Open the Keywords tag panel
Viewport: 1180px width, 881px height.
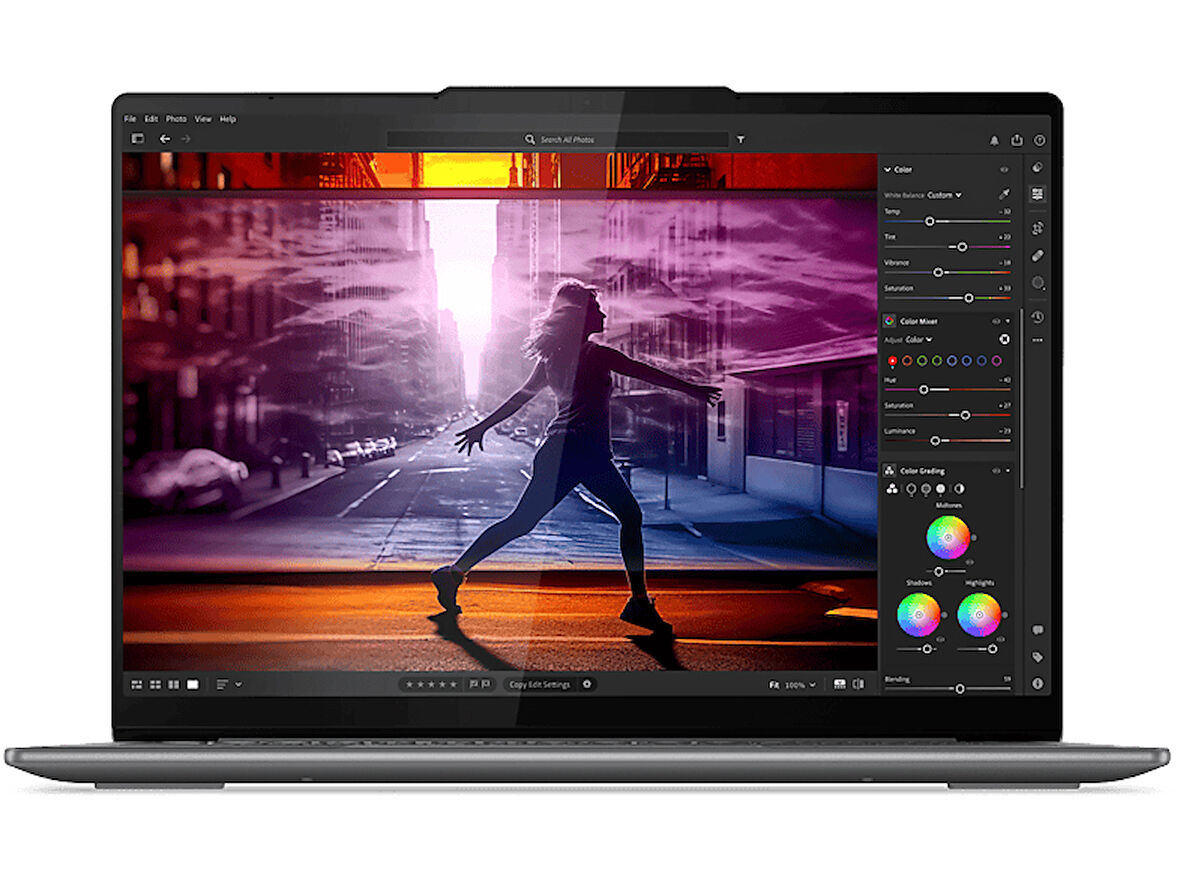(x=1038, y=657)
